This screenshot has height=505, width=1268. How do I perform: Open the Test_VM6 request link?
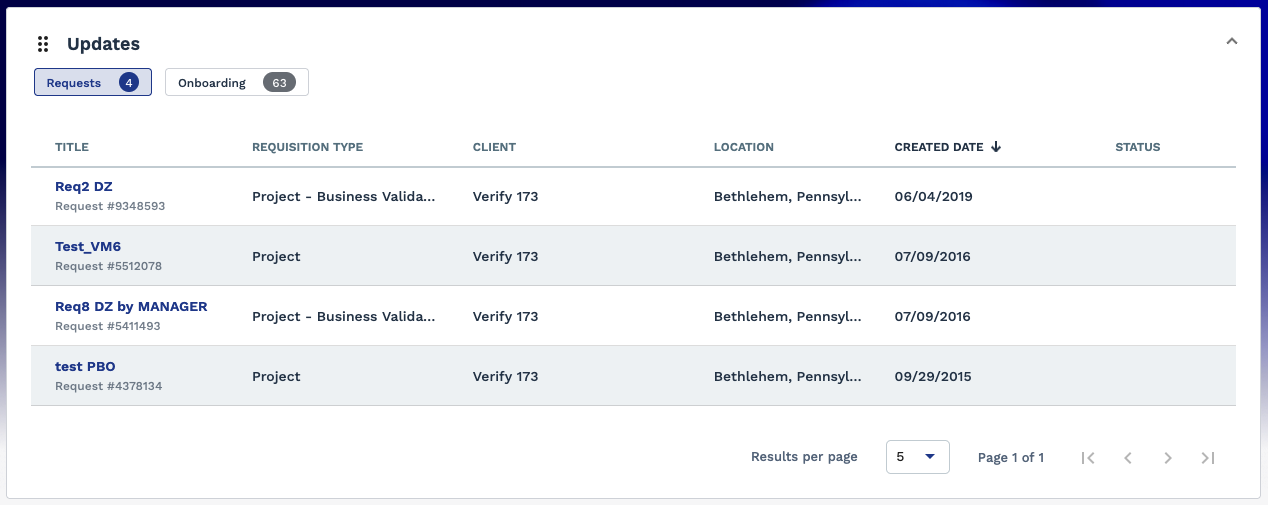click(x=88, y=247)
